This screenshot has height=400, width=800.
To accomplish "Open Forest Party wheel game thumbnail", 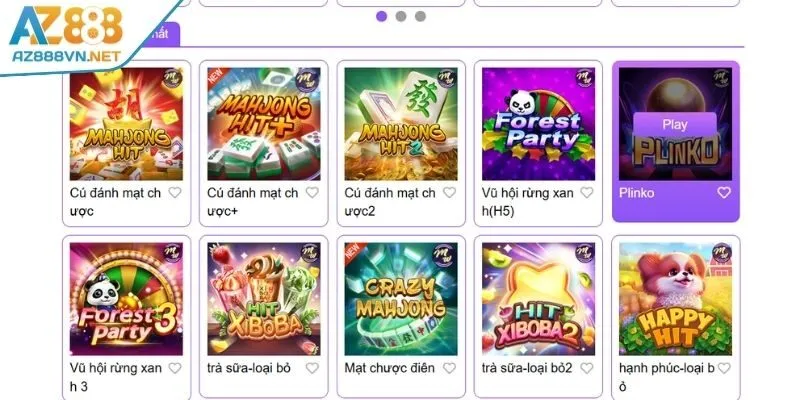I will 539,123.
